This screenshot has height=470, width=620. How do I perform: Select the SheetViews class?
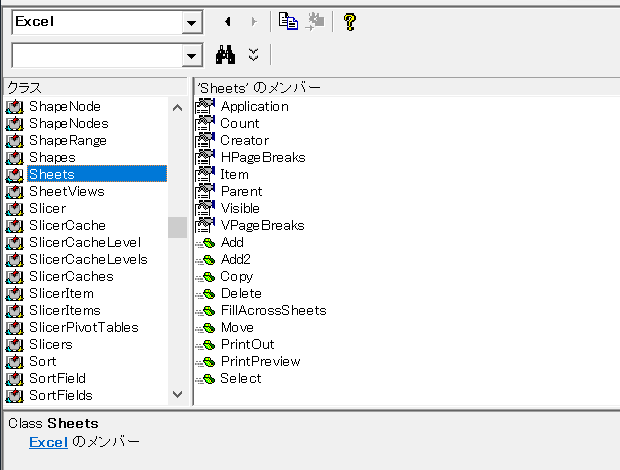[67, 191]
